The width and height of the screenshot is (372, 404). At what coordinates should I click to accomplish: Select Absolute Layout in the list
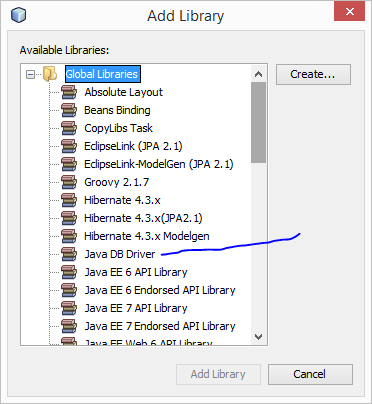click(123, 92)
